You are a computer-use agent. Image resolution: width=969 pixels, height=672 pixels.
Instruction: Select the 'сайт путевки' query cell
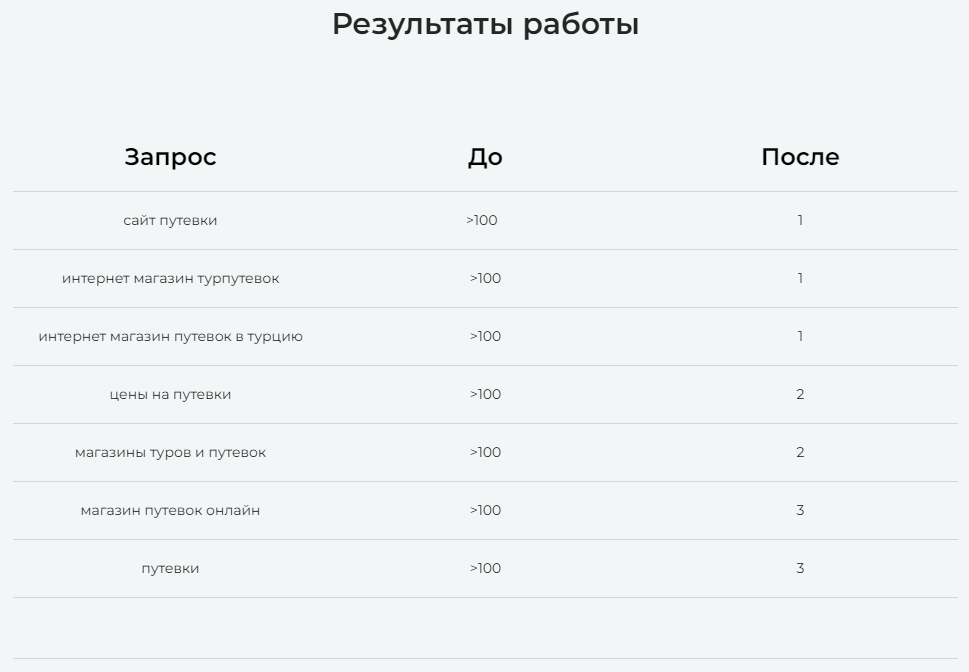pos(170,220)
